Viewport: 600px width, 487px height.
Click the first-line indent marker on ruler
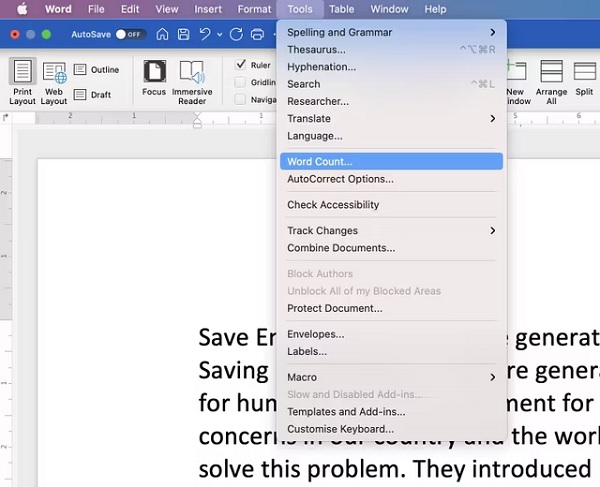click(197, 115)
